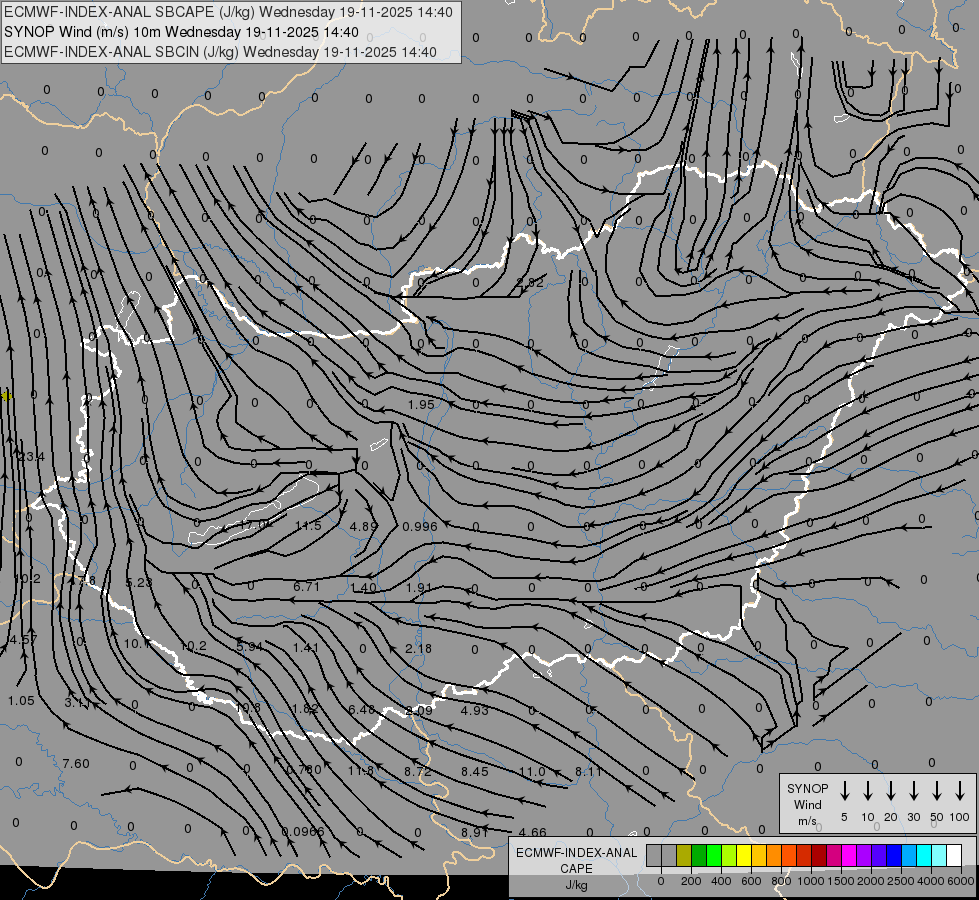The image size is (979, 900).
Task: Click the CAPE value 1.05 on map
Action: [x=21, y=700]
